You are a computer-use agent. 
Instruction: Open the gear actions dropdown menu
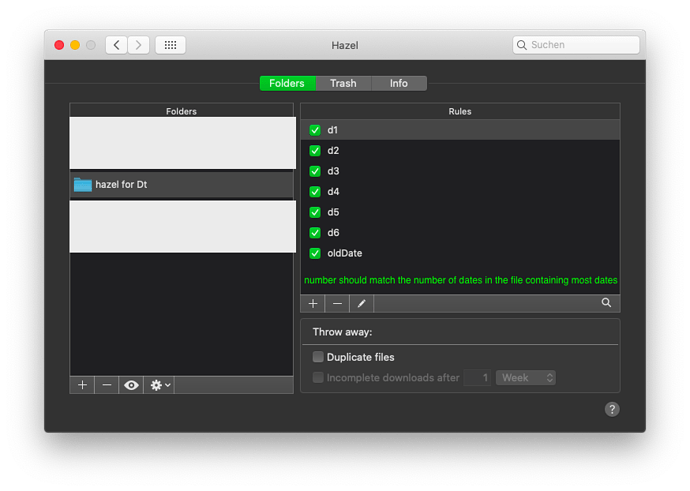tap(159, 385)
